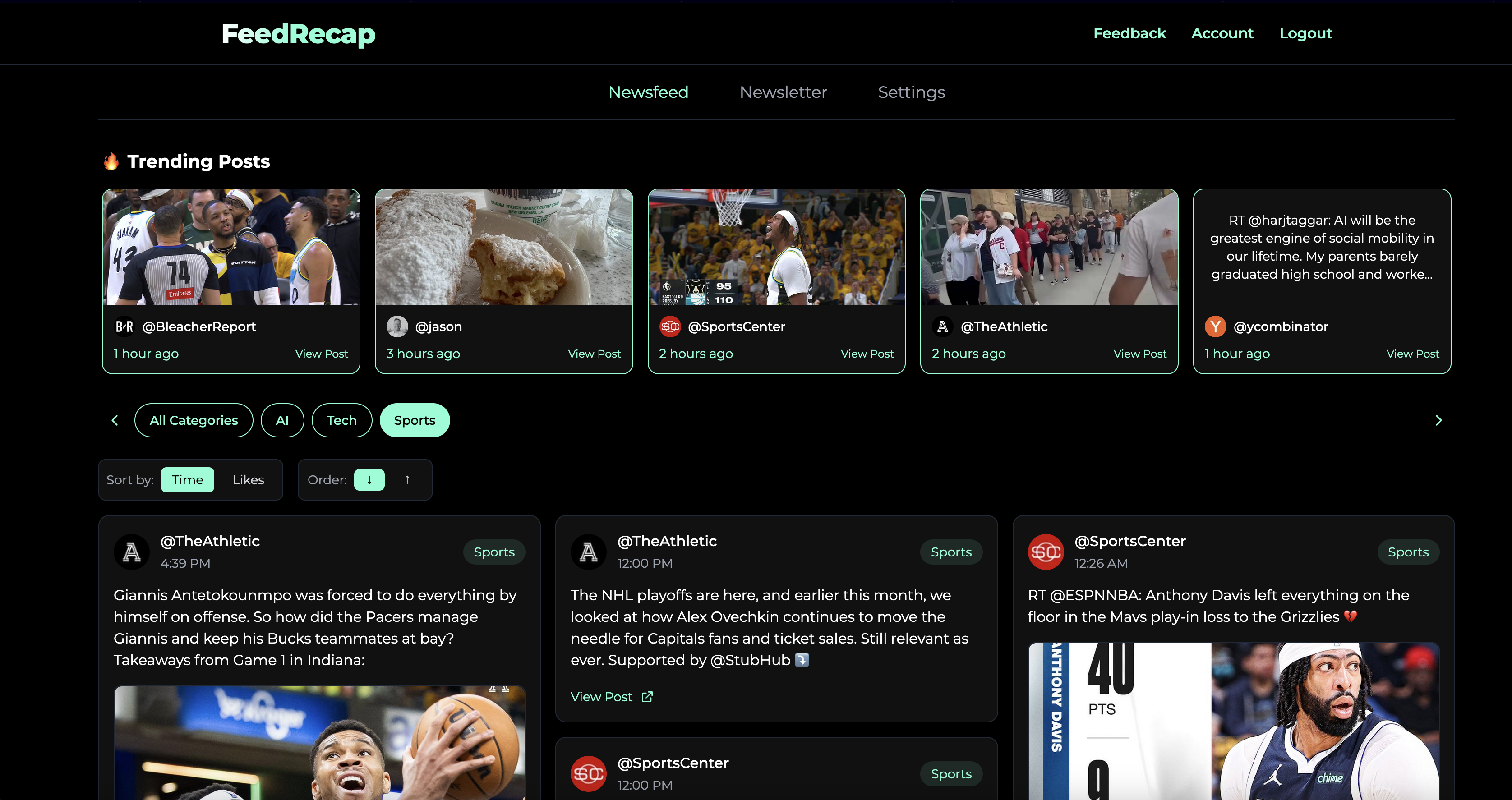Click Sports tag on SportsCenter 12:00 PM post

tap(951, 774)
